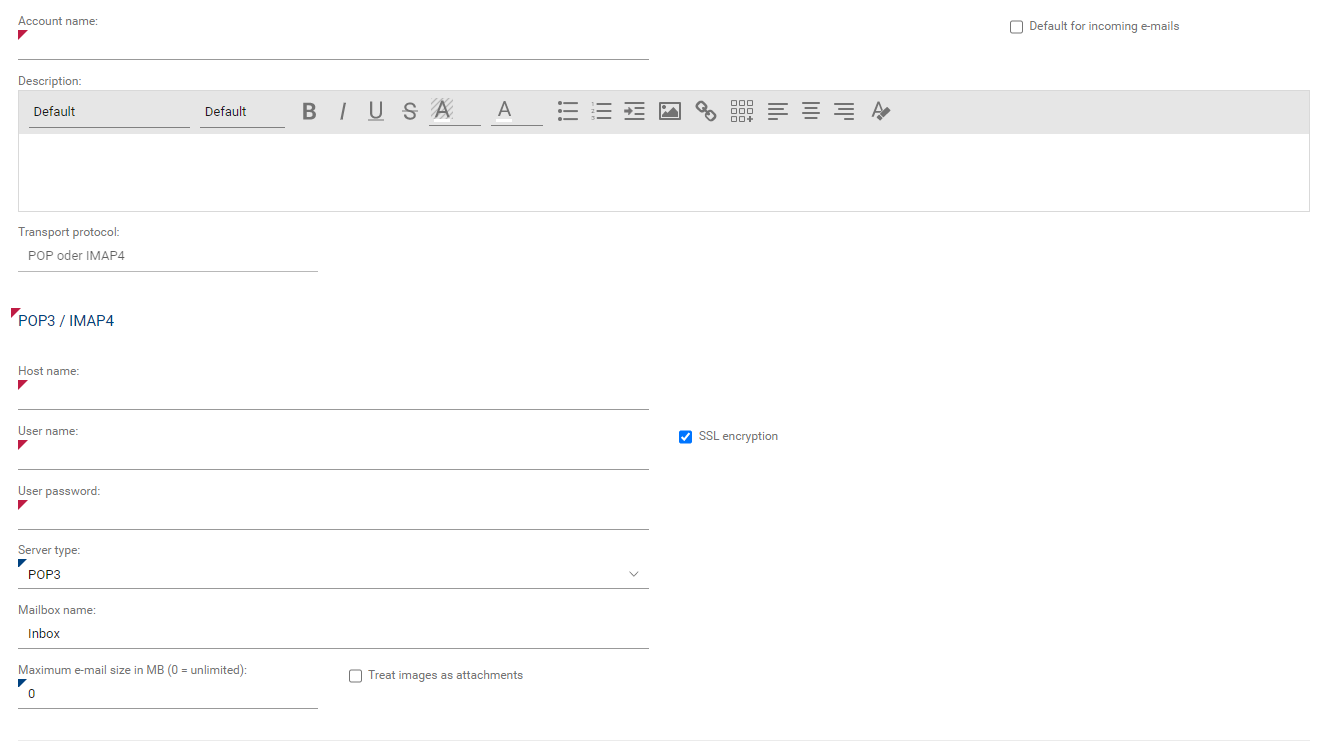Screen dimensions: 1323x750
Task: Focus the Account name field
Action: [x=333, y=45]
